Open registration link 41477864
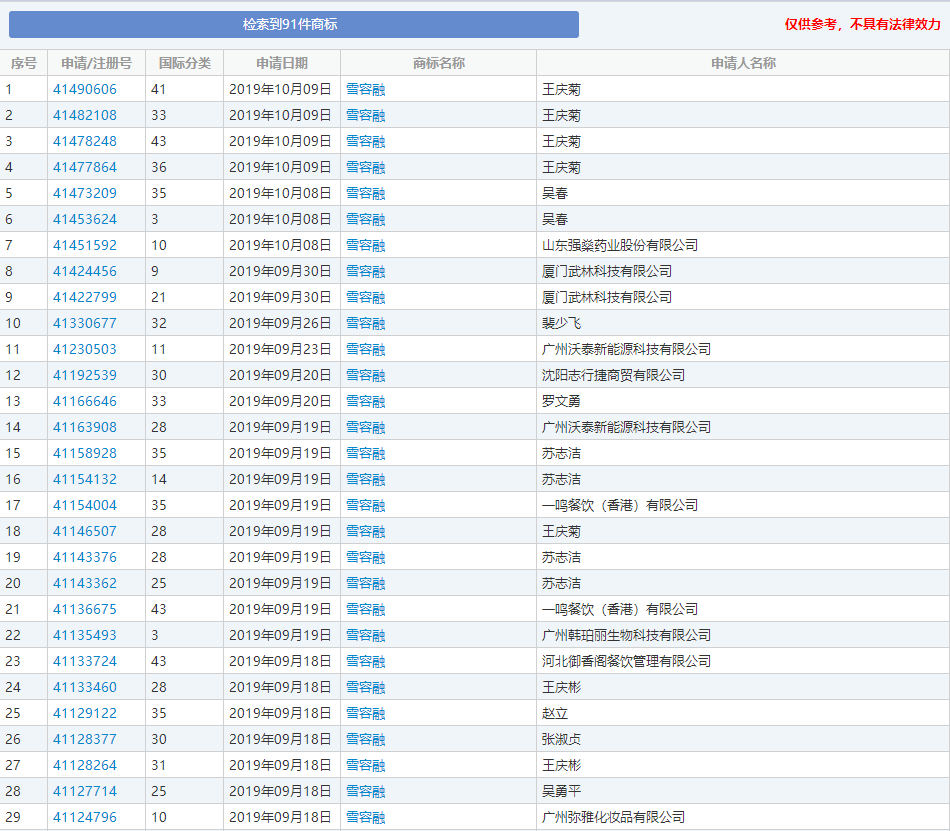The width and height of the screenshot is (950, 831). (x=85, y=167)
